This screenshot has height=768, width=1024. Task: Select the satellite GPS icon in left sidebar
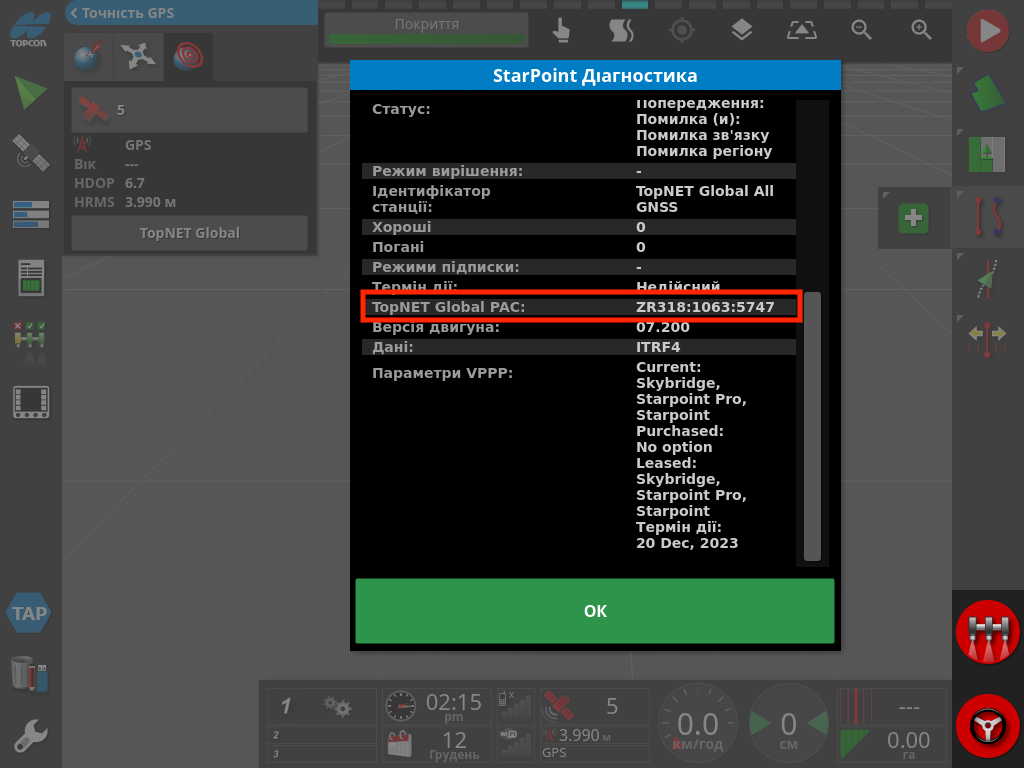point(30,154)
